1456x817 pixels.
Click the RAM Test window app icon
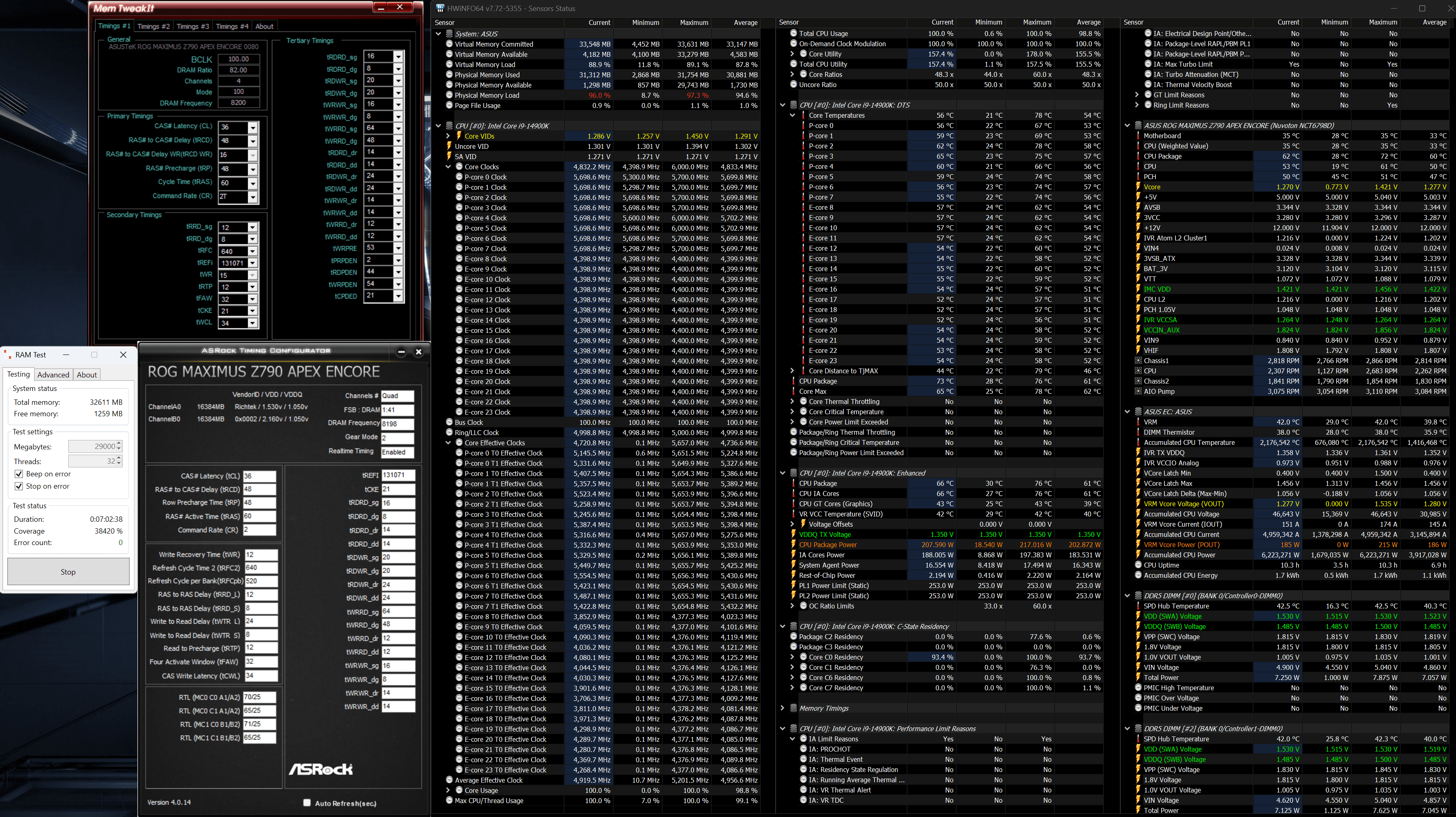[x=8, y=355]
